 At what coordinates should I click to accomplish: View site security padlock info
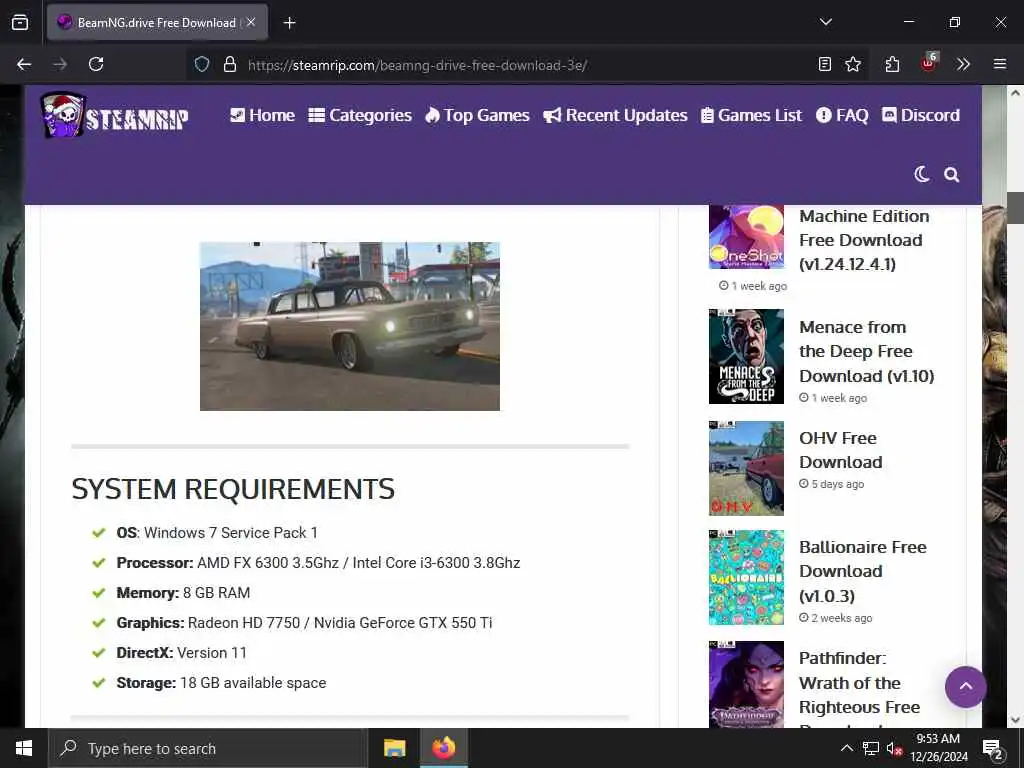[x=229, y=65]
